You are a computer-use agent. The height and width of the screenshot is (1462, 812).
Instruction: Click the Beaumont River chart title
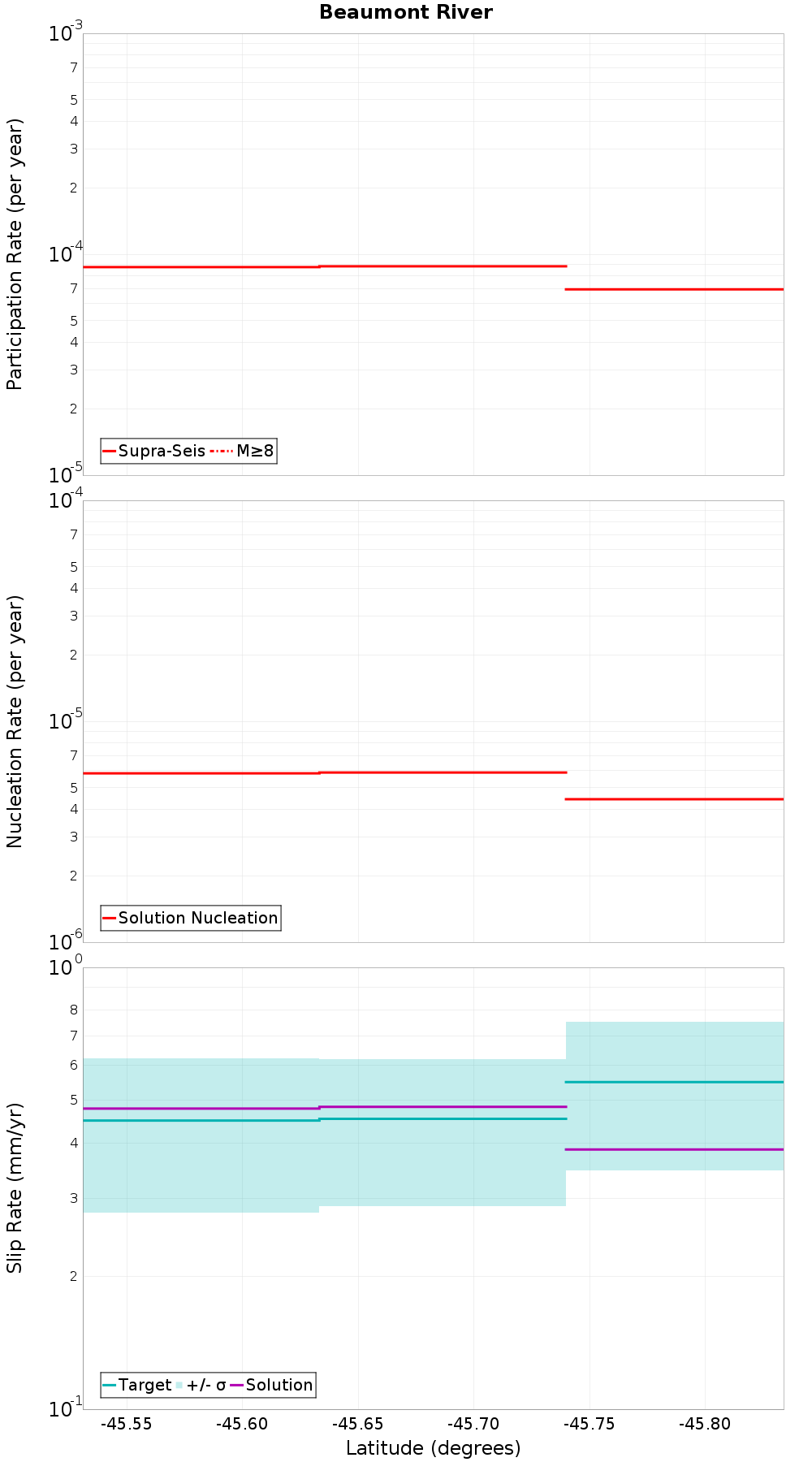point(406,12)
